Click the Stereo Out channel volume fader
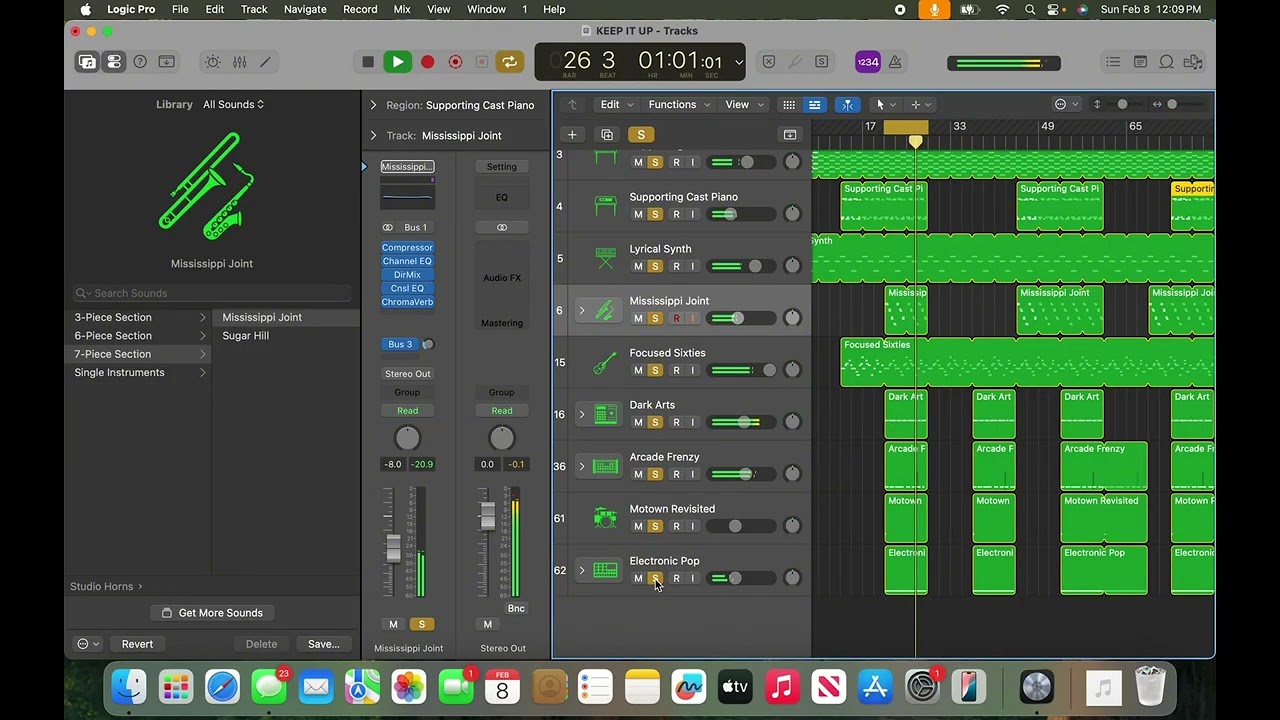Image resolution: width=1280 pixels, height=720 pixels. pos(488,516)
